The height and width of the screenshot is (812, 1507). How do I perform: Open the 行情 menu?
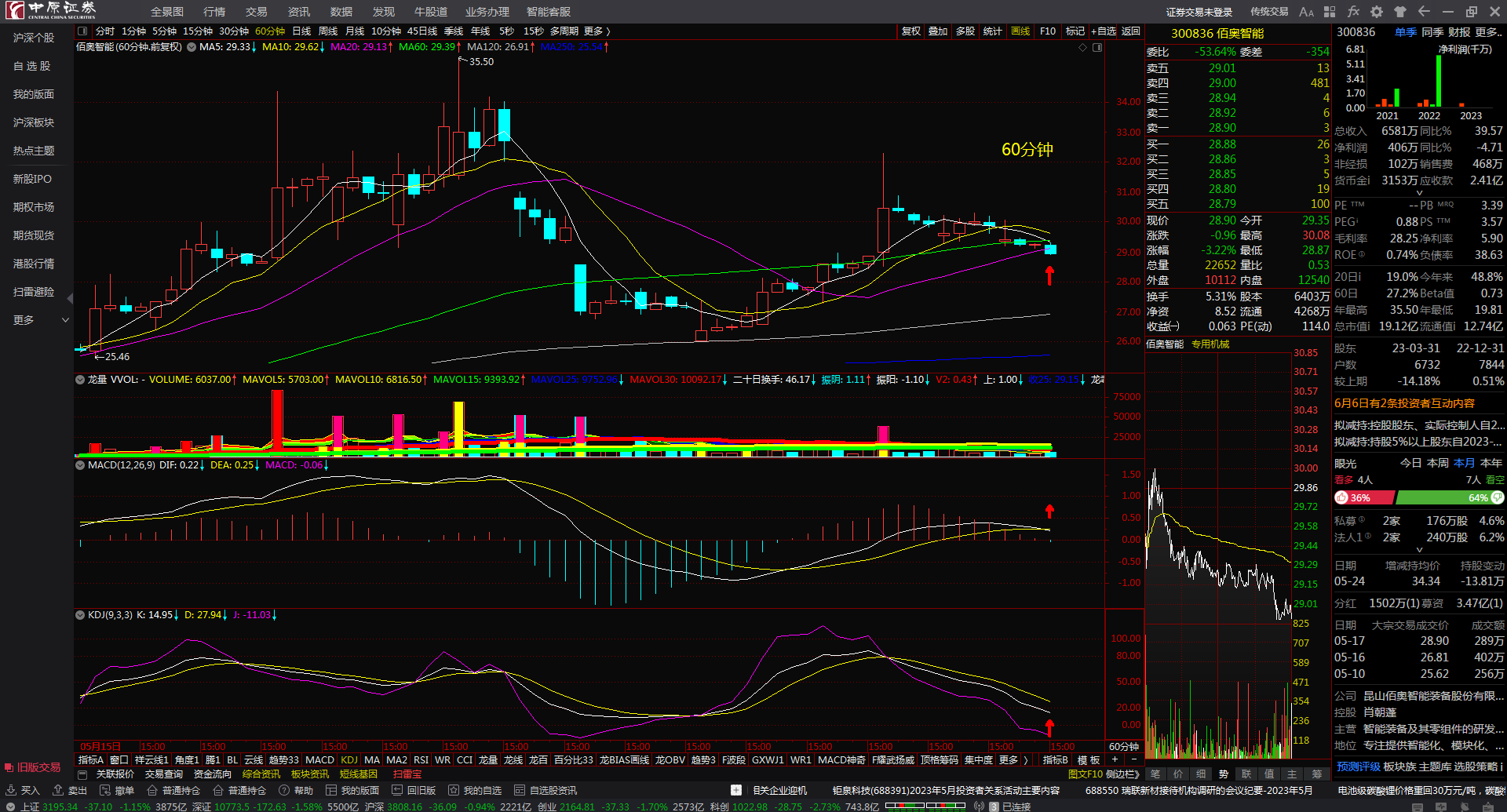(x=214, y=12)
